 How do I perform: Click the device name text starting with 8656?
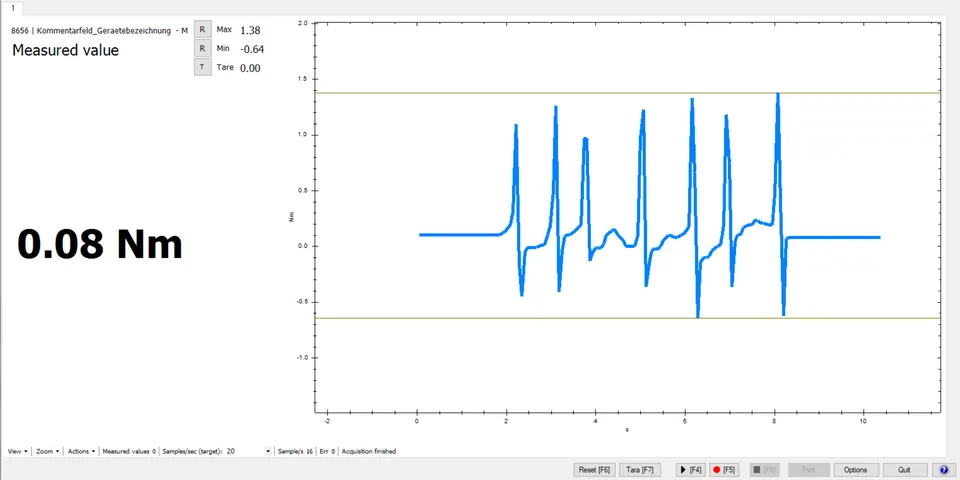(x=99, y=31)
